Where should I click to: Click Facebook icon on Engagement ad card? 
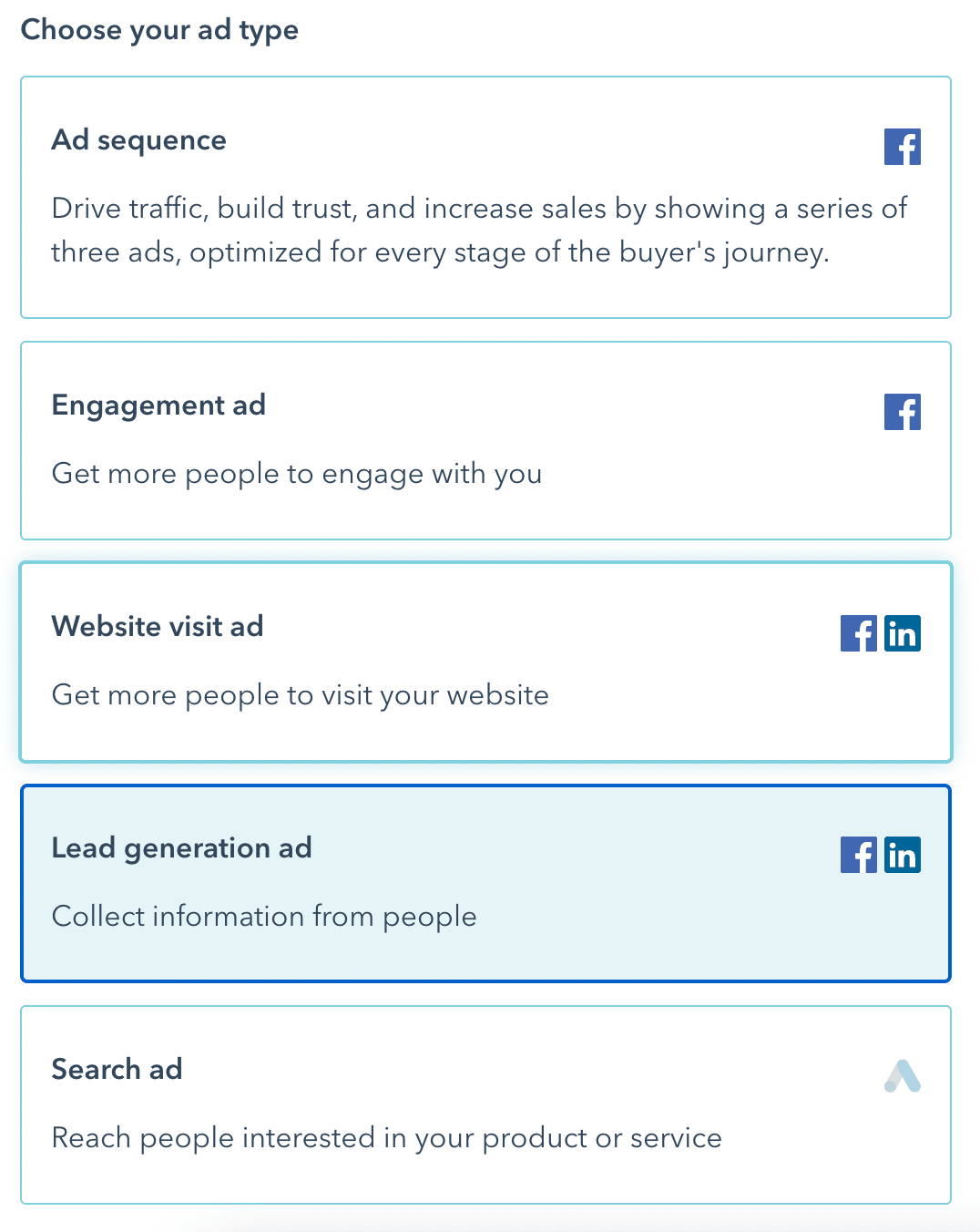(902, 412)
